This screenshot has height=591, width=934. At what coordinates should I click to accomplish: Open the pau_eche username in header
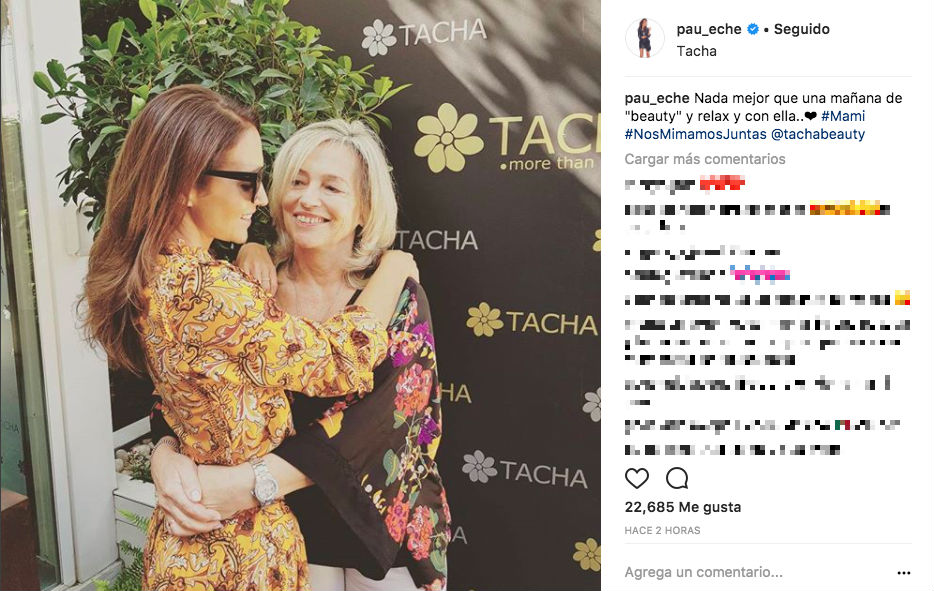[x=709, y=29]
